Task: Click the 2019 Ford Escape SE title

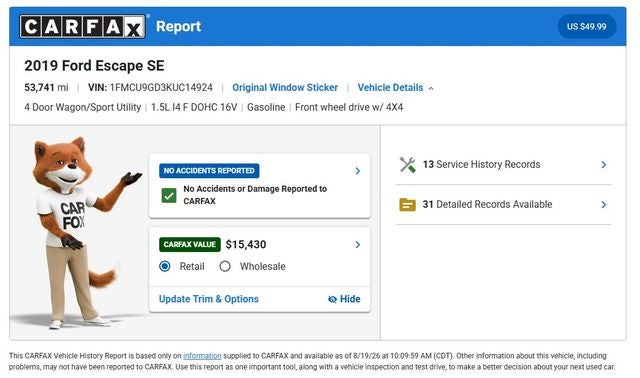Action: tap(94, 66)
